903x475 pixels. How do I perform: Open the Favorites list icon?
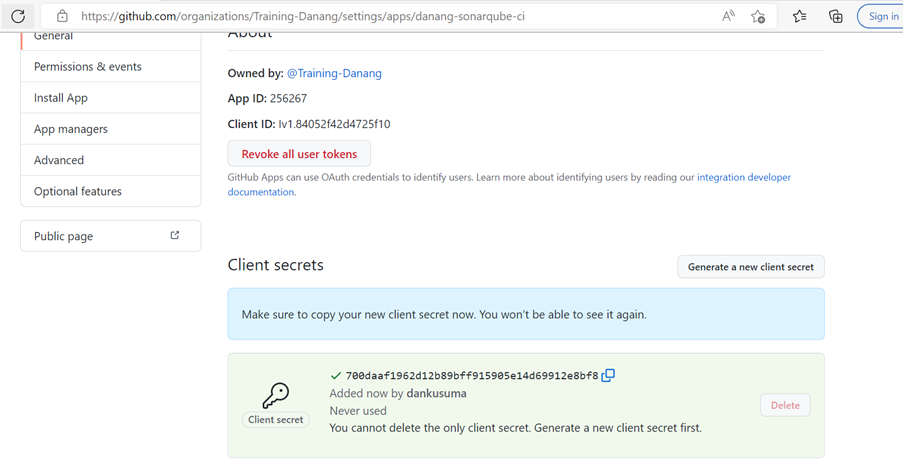click(799, 16)
